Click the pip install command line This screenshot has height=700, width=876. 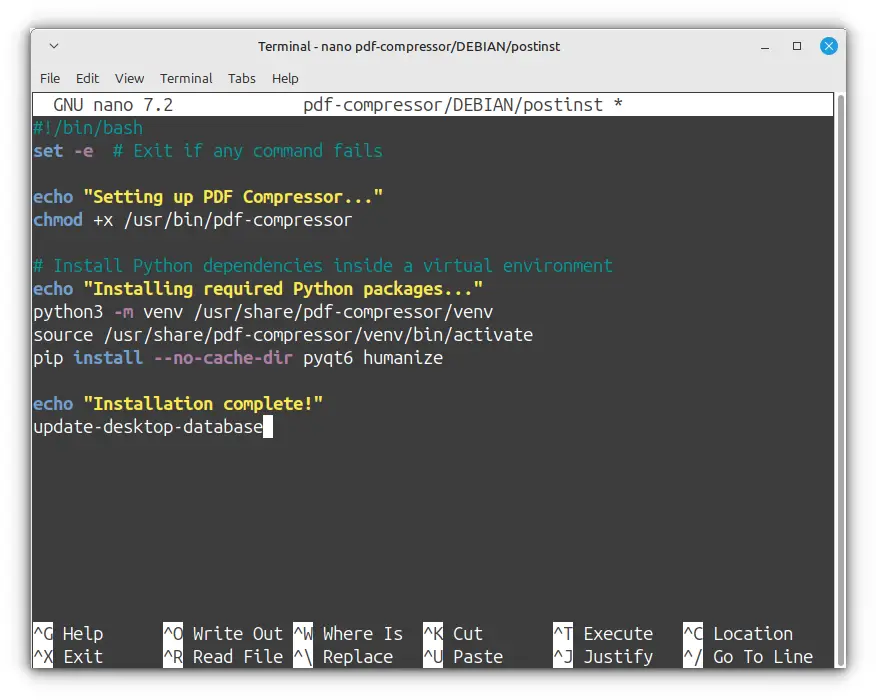coord(238,358)
